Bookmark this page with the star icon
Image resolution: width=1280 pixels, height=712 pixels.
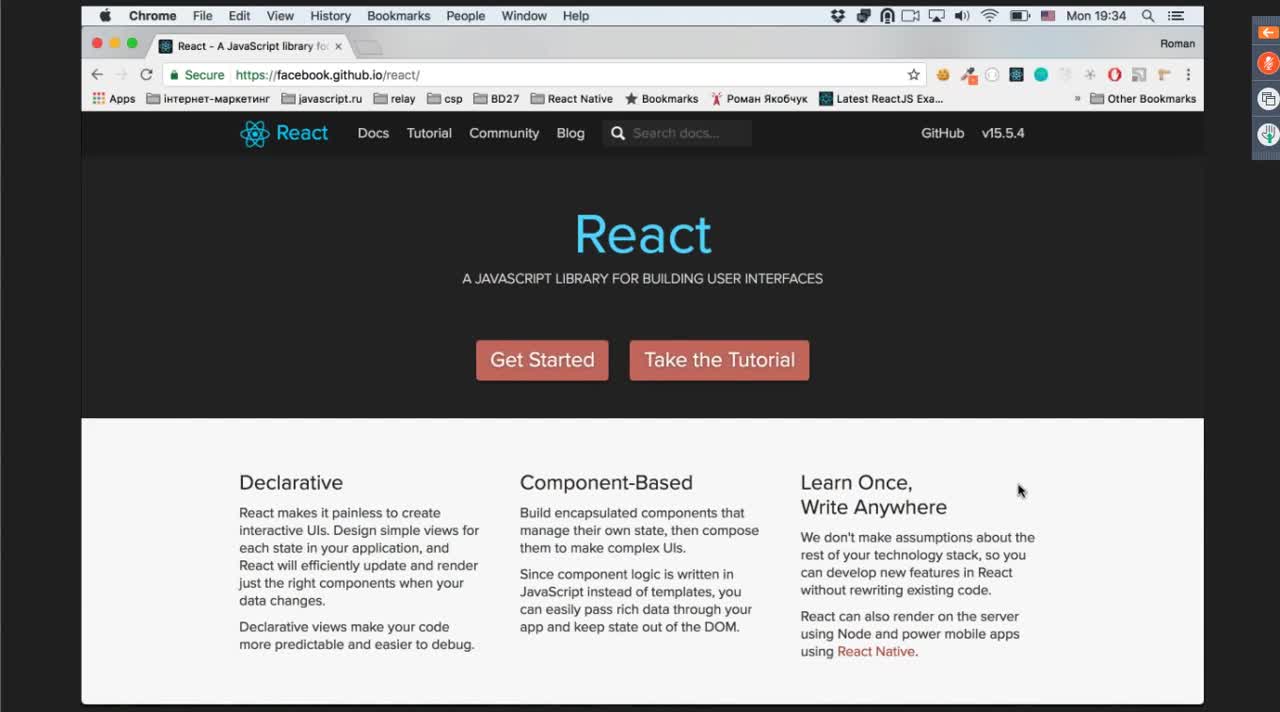tap(913, 75)
